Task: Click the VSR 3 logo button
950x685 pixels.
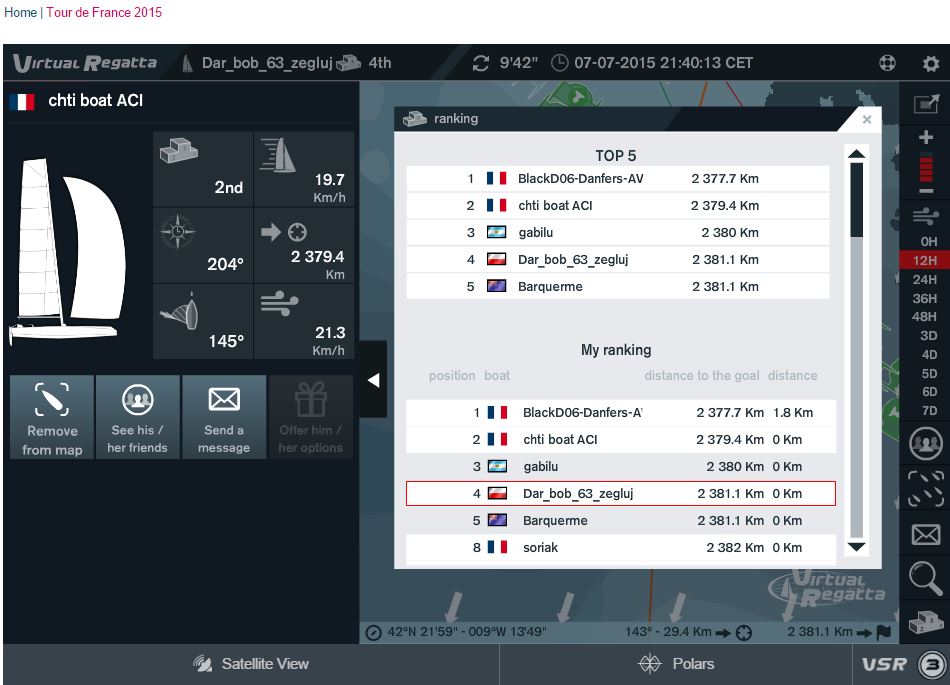Action: 905,664
